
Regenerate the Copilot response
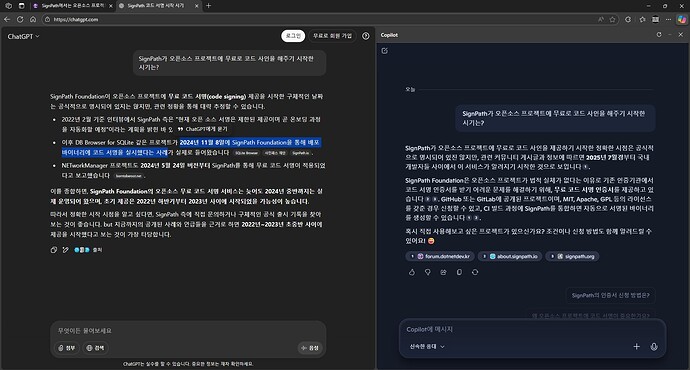[475, 272]
